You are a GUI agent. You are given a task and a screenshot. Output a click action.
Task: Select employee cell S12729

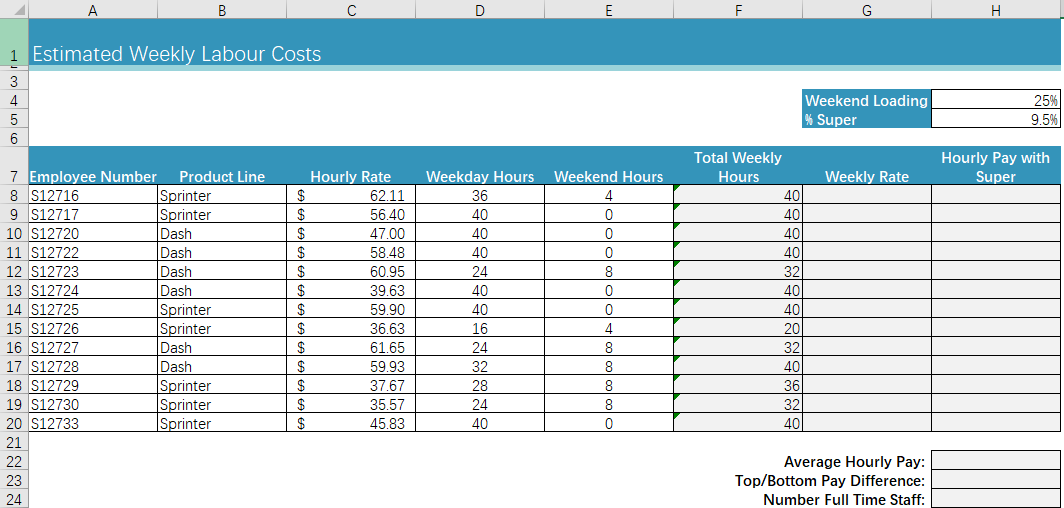click(x=93, y=385)
